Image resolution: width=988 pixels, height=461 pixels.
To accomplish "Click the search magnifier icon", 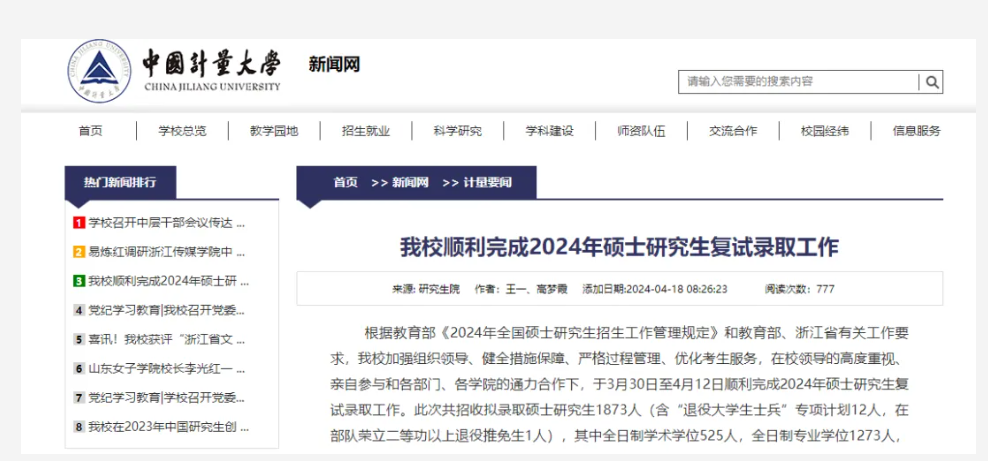I will (931, 82).
